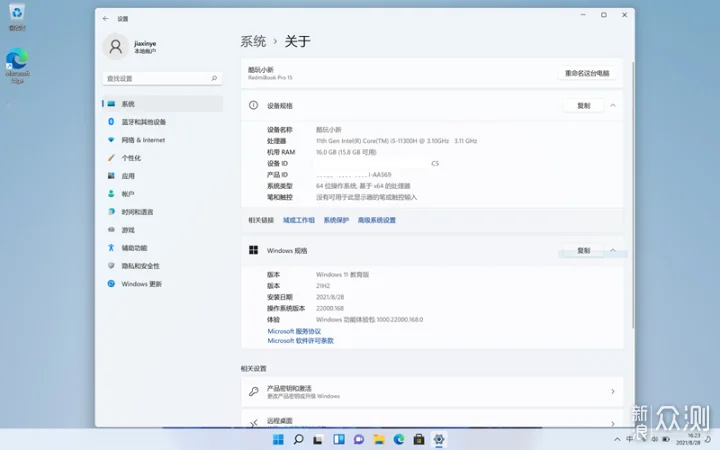Open 辅助功能 in the sidebar

click(x=162, y=248)
